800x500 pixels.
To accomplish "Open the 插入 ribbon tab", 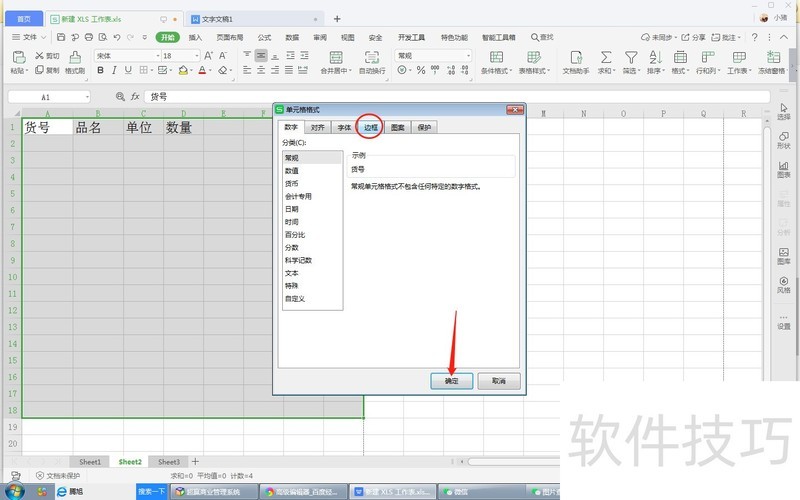I will (195, 37).
